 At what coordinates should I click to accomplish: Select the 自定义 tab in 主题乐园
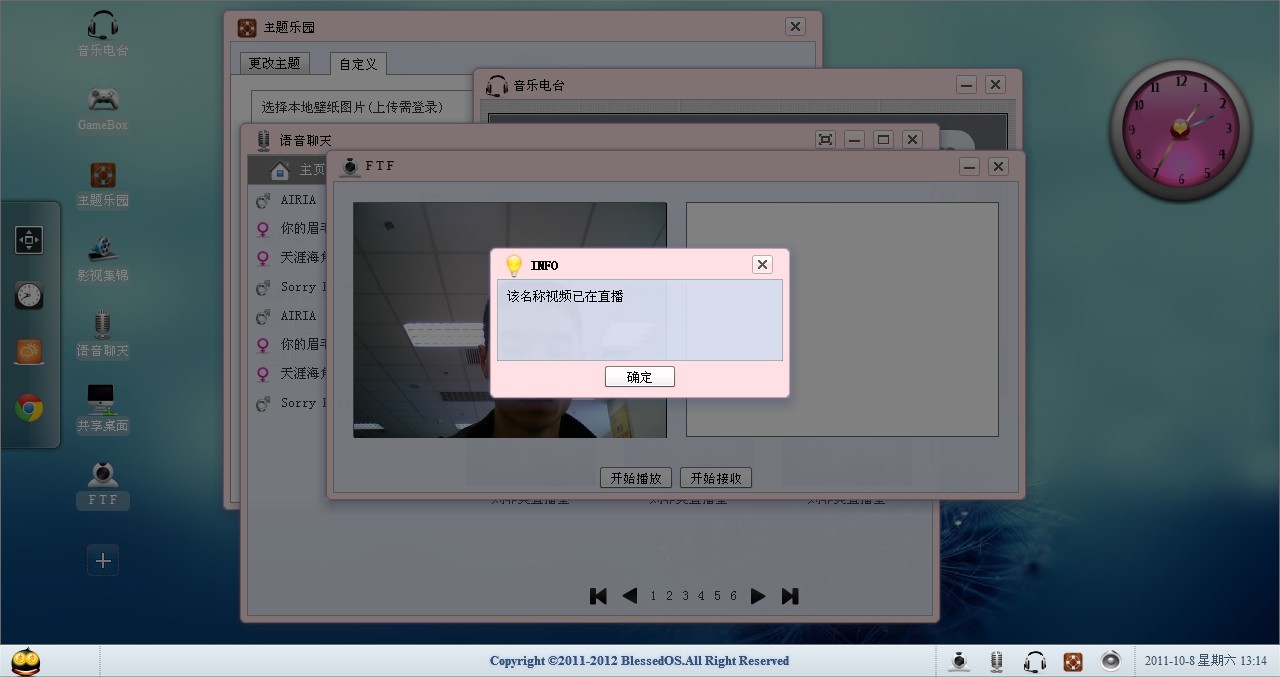[357, 62]
